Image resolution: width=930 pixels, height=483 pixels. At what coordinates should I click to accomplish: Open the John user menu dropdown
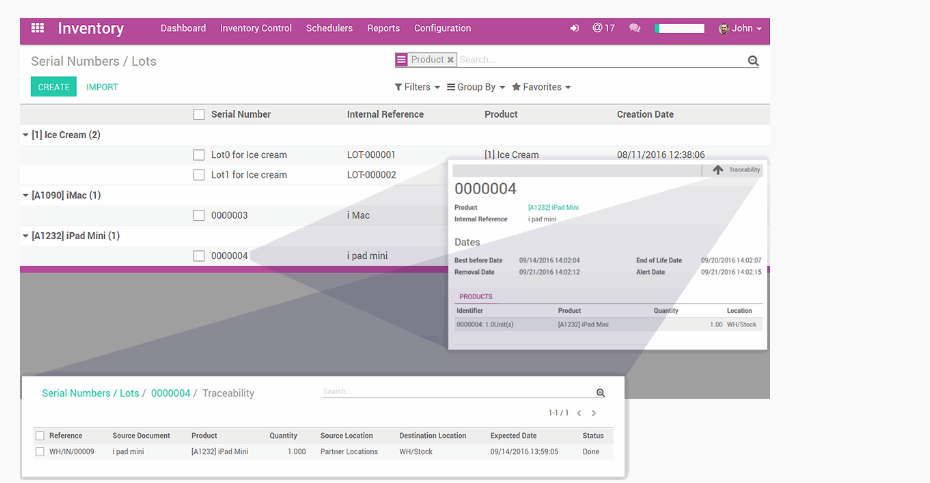point(740,28)
